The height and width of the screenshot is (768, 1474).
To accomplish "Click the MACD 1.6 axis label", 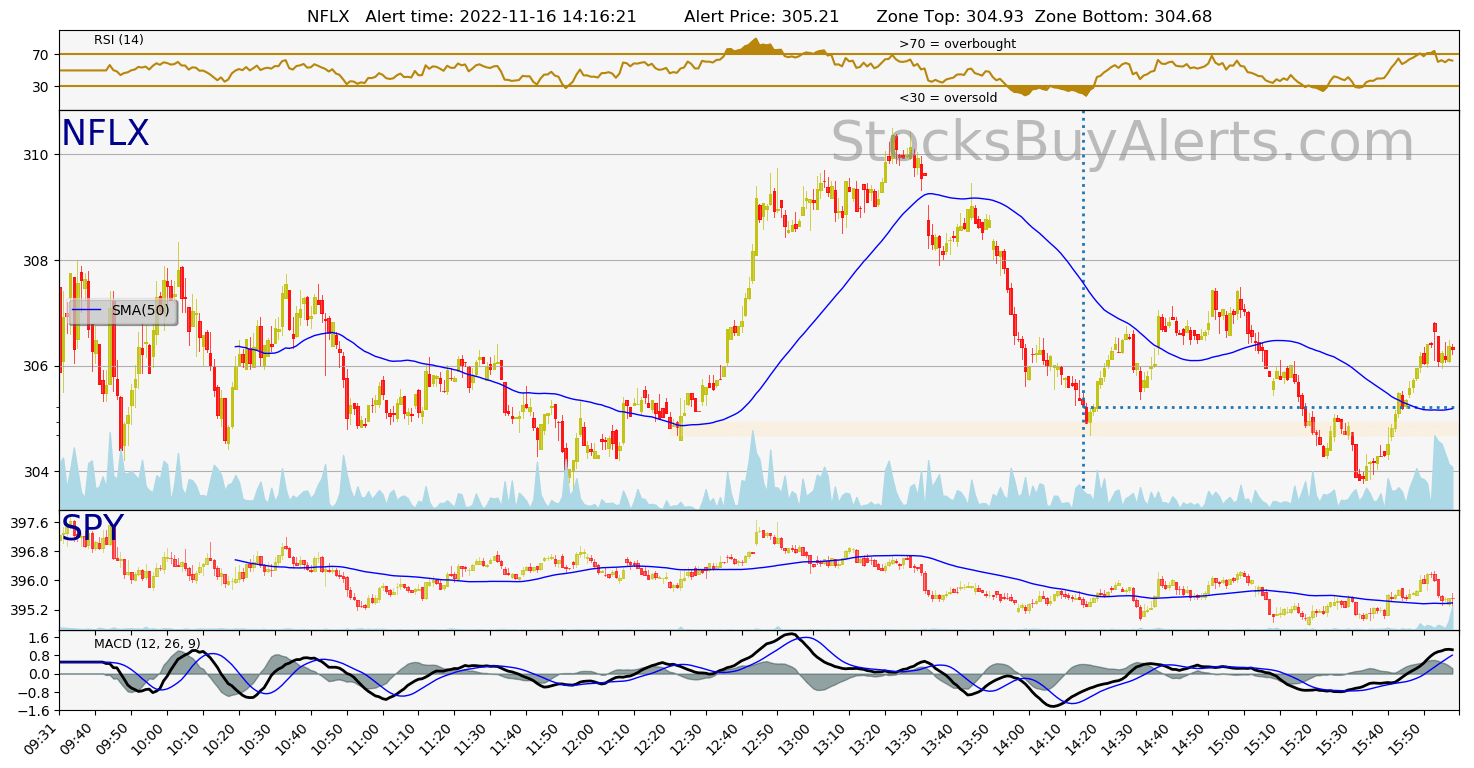I will tap(39, 638).
